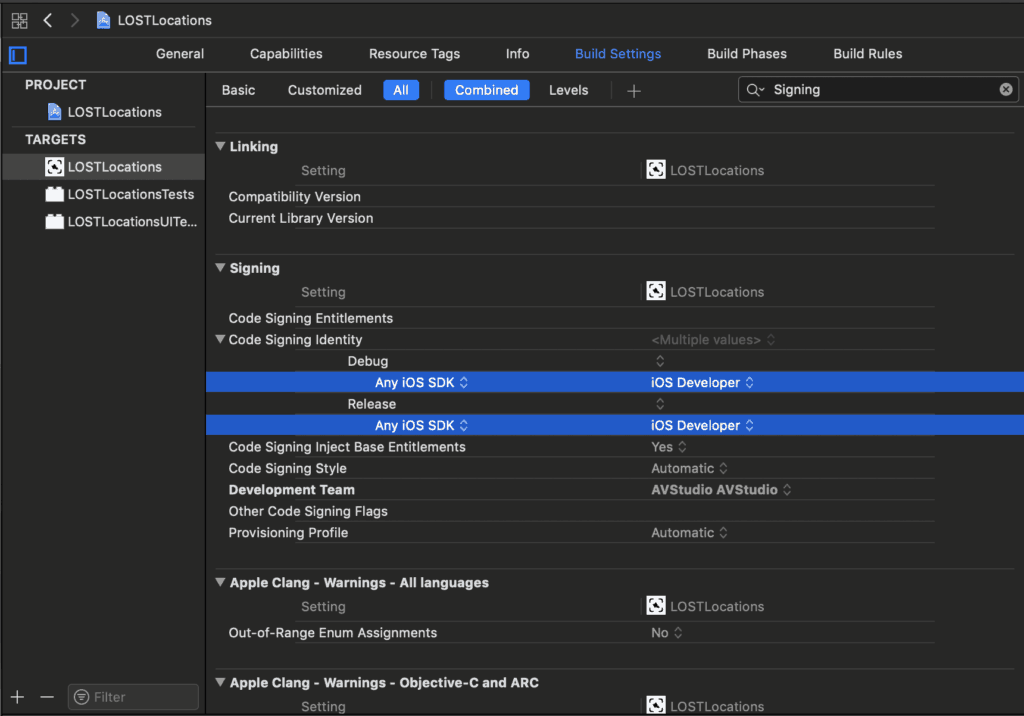
Task: Select Code Signing Inject Base Entitlements name
Action: 347,447
